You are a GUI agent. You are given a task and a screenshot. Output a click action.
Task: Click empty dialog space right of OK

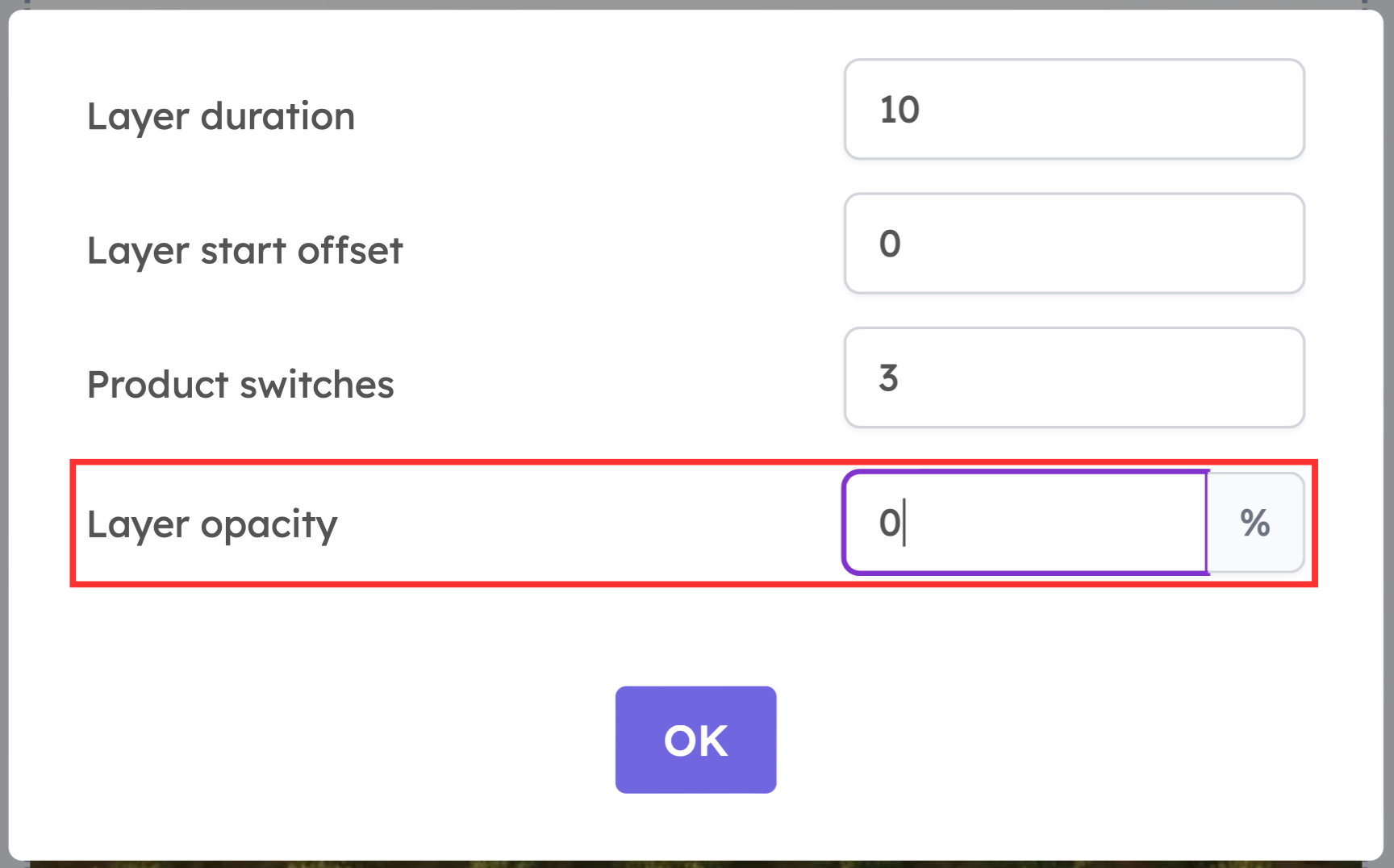tap(1073, 740)
